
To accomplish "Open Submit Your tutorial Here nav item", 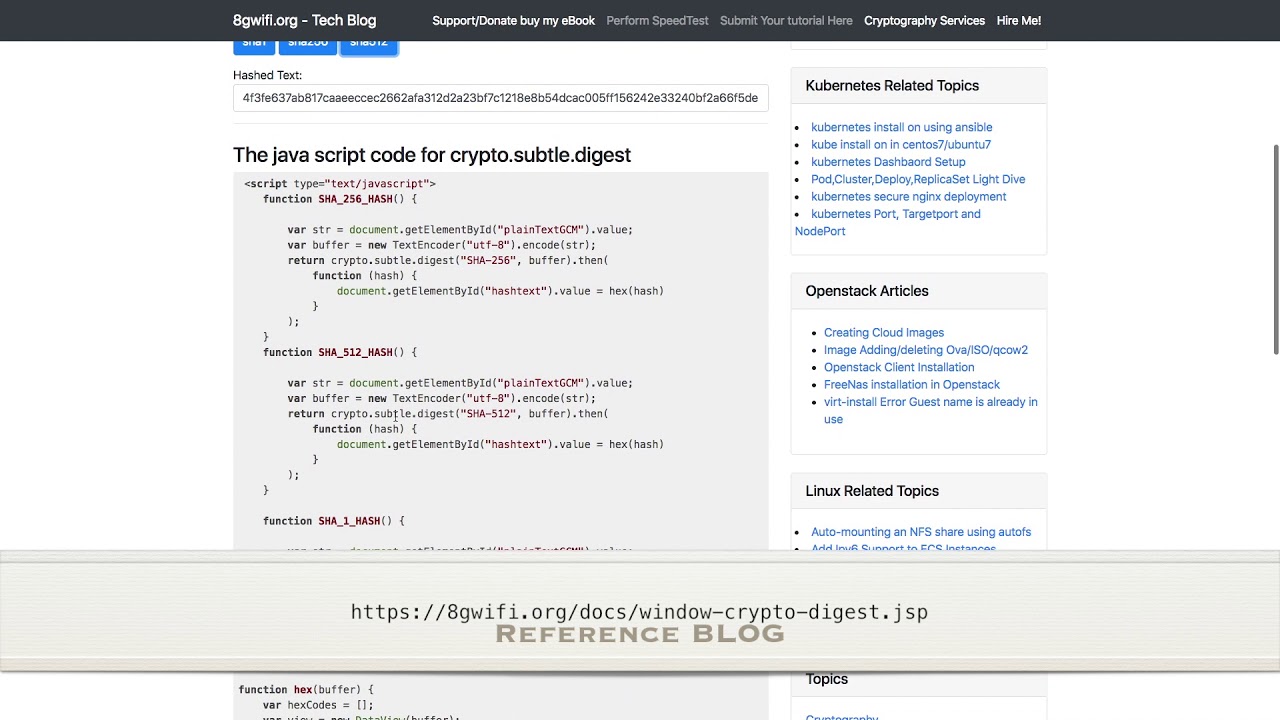I will tap(786, 20).
